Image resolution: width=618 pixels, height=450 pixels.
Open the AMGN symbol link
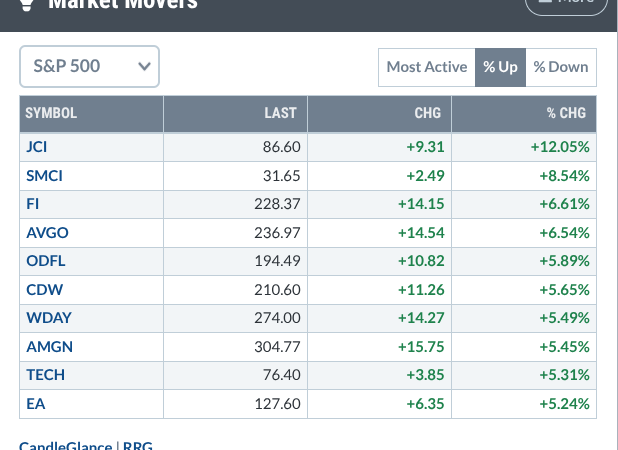click(49, 347)
